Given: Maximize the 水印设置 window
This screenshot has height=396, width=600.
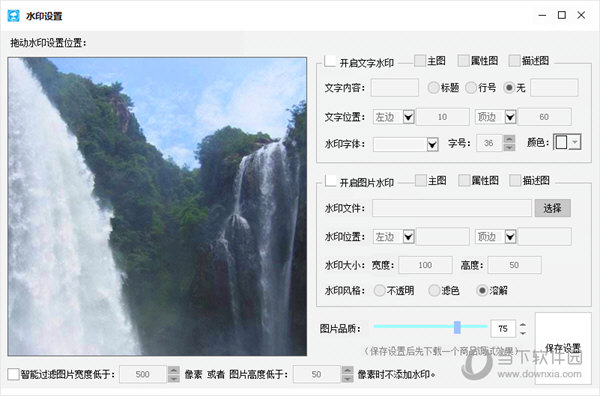Looking at the screenshot, I should pyautogui.click(x=562, y=15).
